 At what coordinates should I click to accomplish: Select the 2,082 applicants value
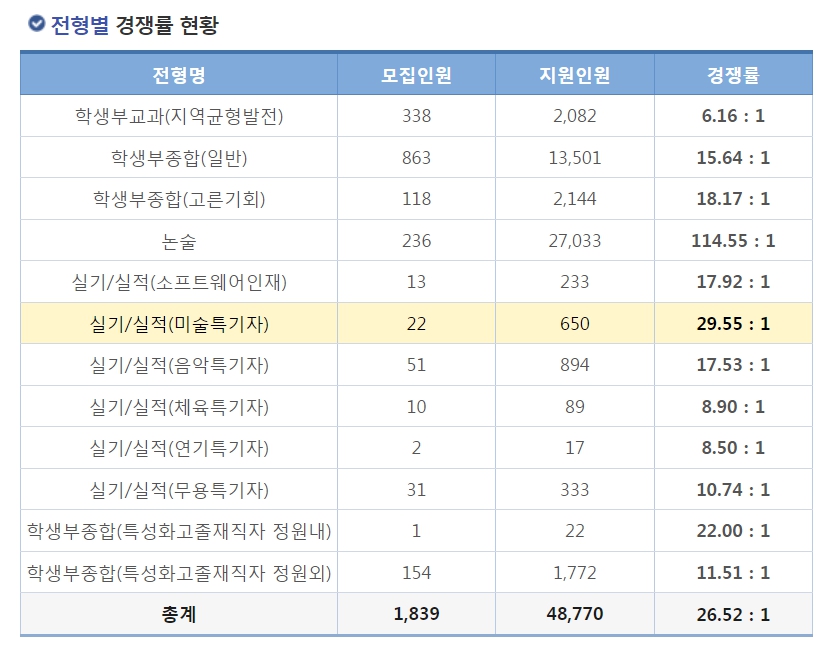(x=575, y=116)
